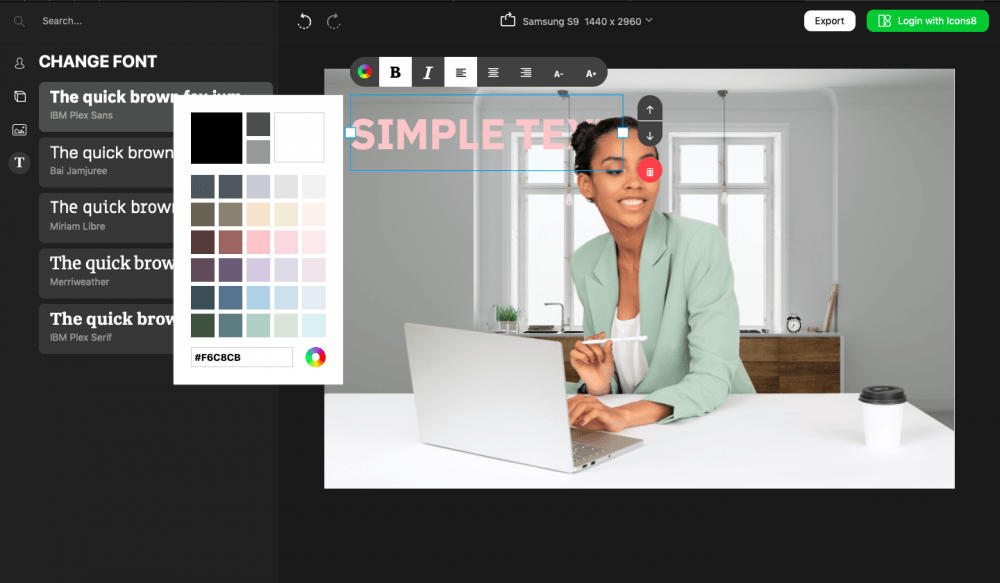This screenshot has width=1000, height=583.
Task: Click the people icon in left sidebar
Action: click(19, 63)
